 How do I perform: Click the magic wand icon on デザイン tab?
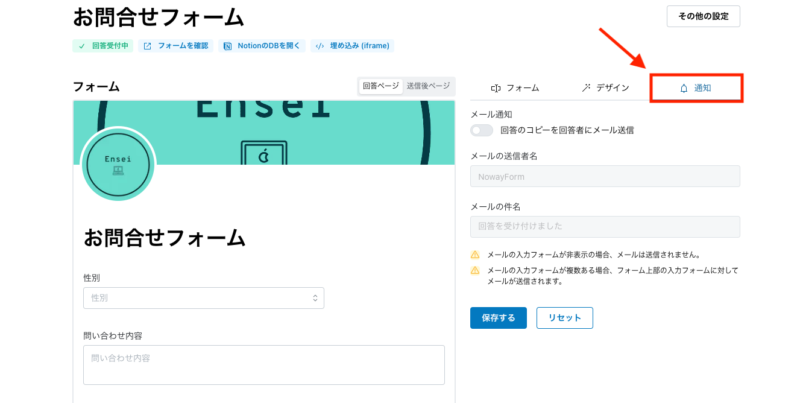[x=586, y=88]
